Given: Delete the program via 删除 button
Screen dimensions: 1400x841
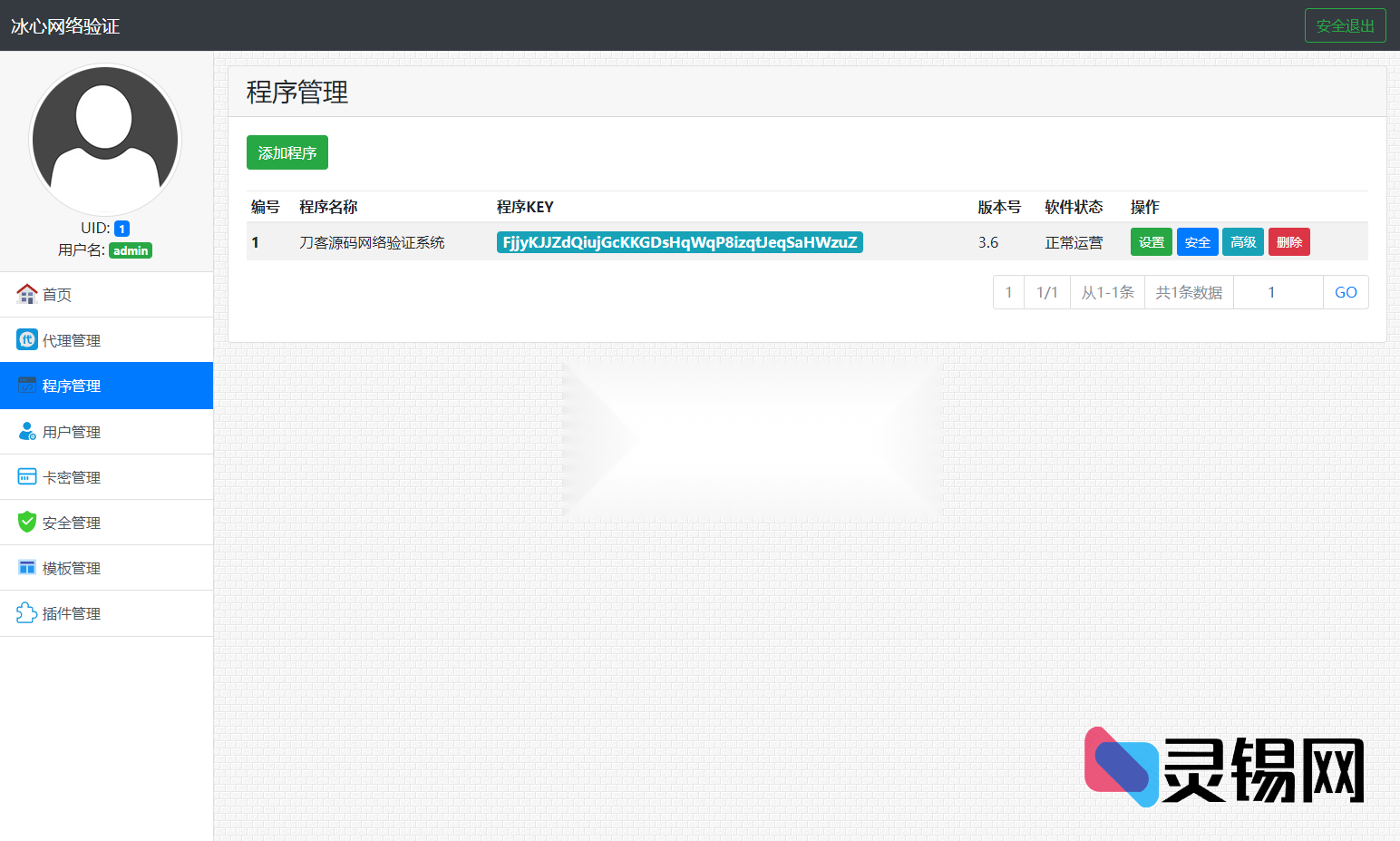Looking at the screenshot, I should point(1288,241).
